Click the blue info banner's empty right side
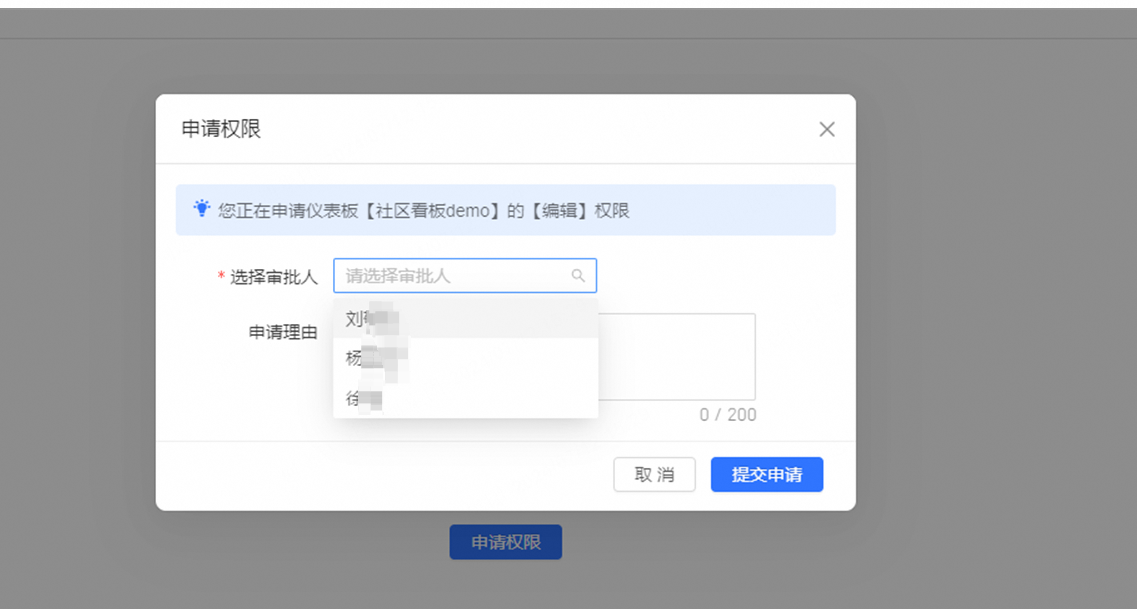 coord(740,211)
